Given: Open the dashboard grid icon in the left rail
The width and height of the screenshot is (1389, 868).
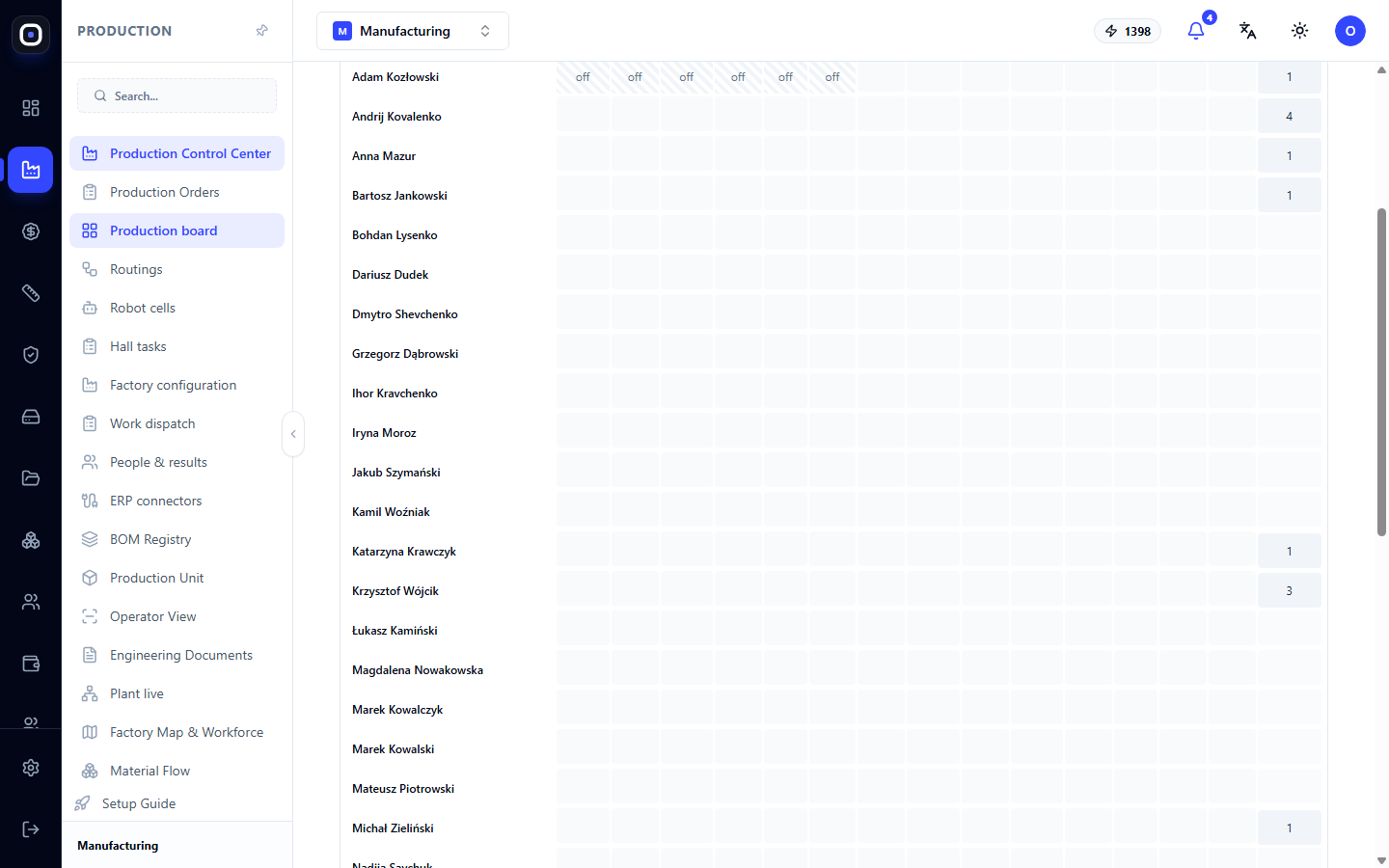Looking at the screenshot, I should coord(31,108).
